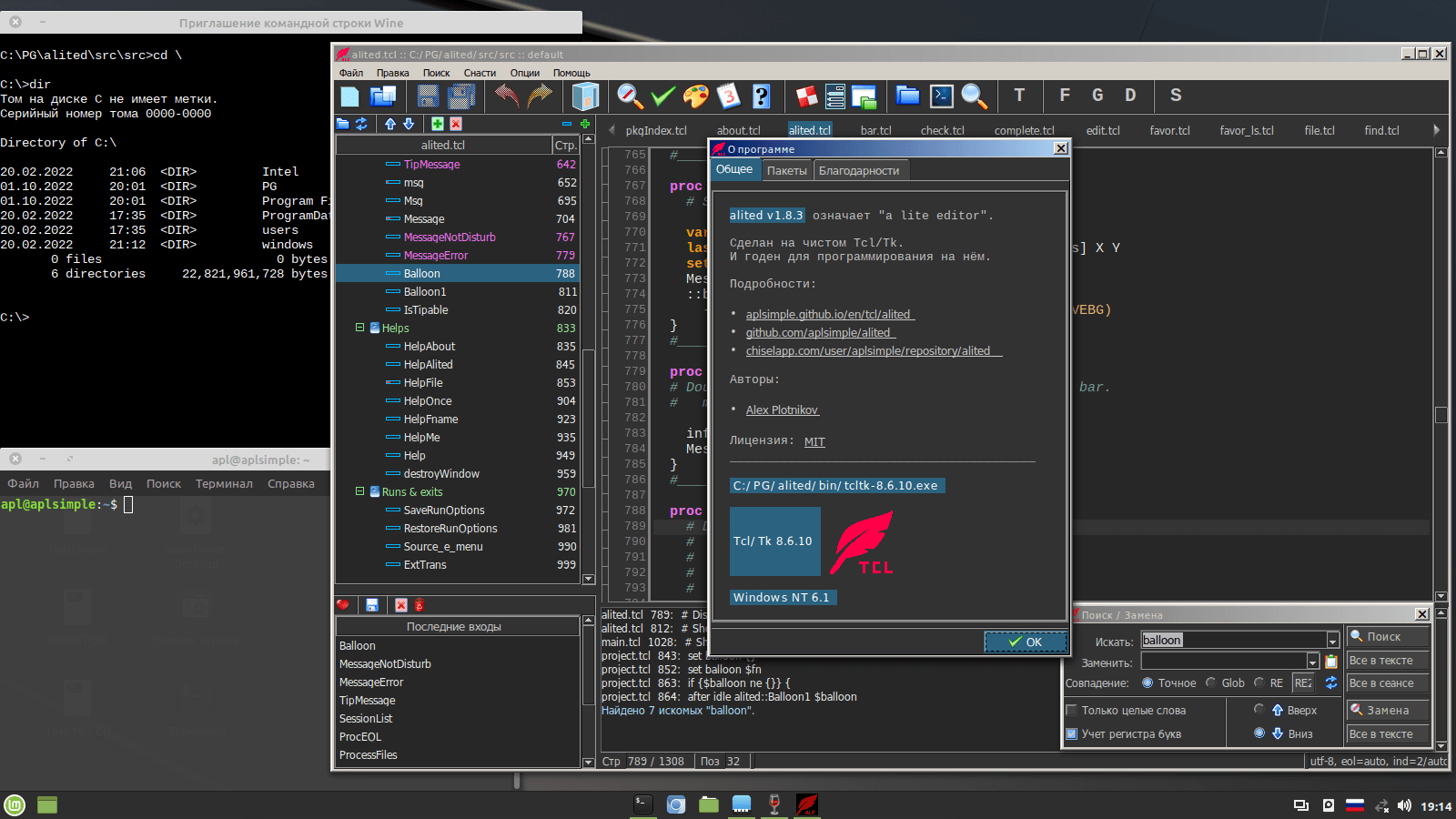
Task: Click the green checkmark toolbar icon
Action: coord(663,96)
